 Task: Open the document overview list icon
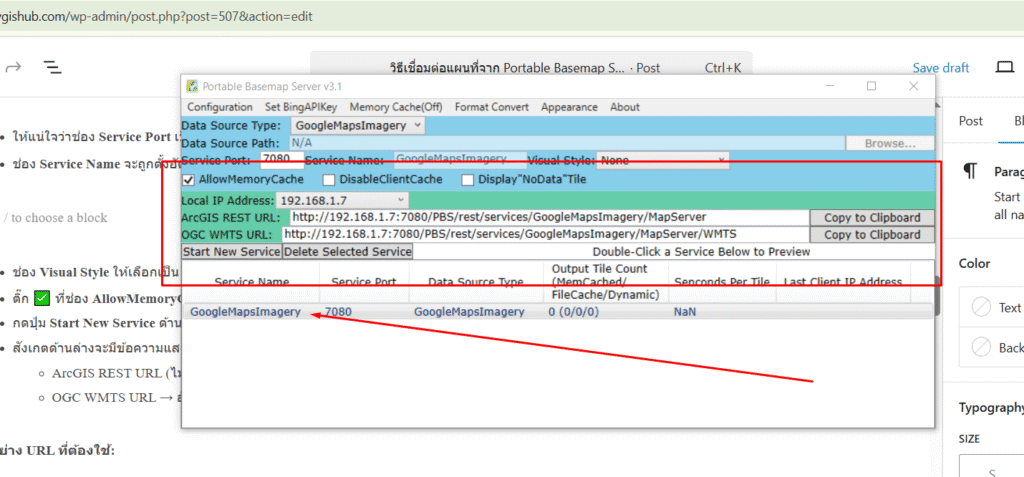point(53,67)
